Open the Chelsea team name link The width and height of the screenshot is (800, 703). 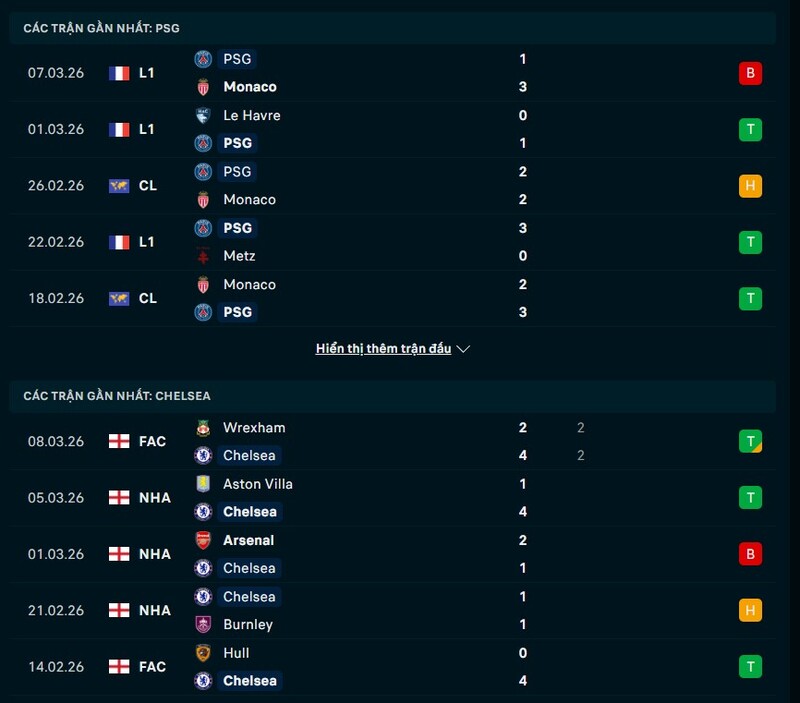249,455
